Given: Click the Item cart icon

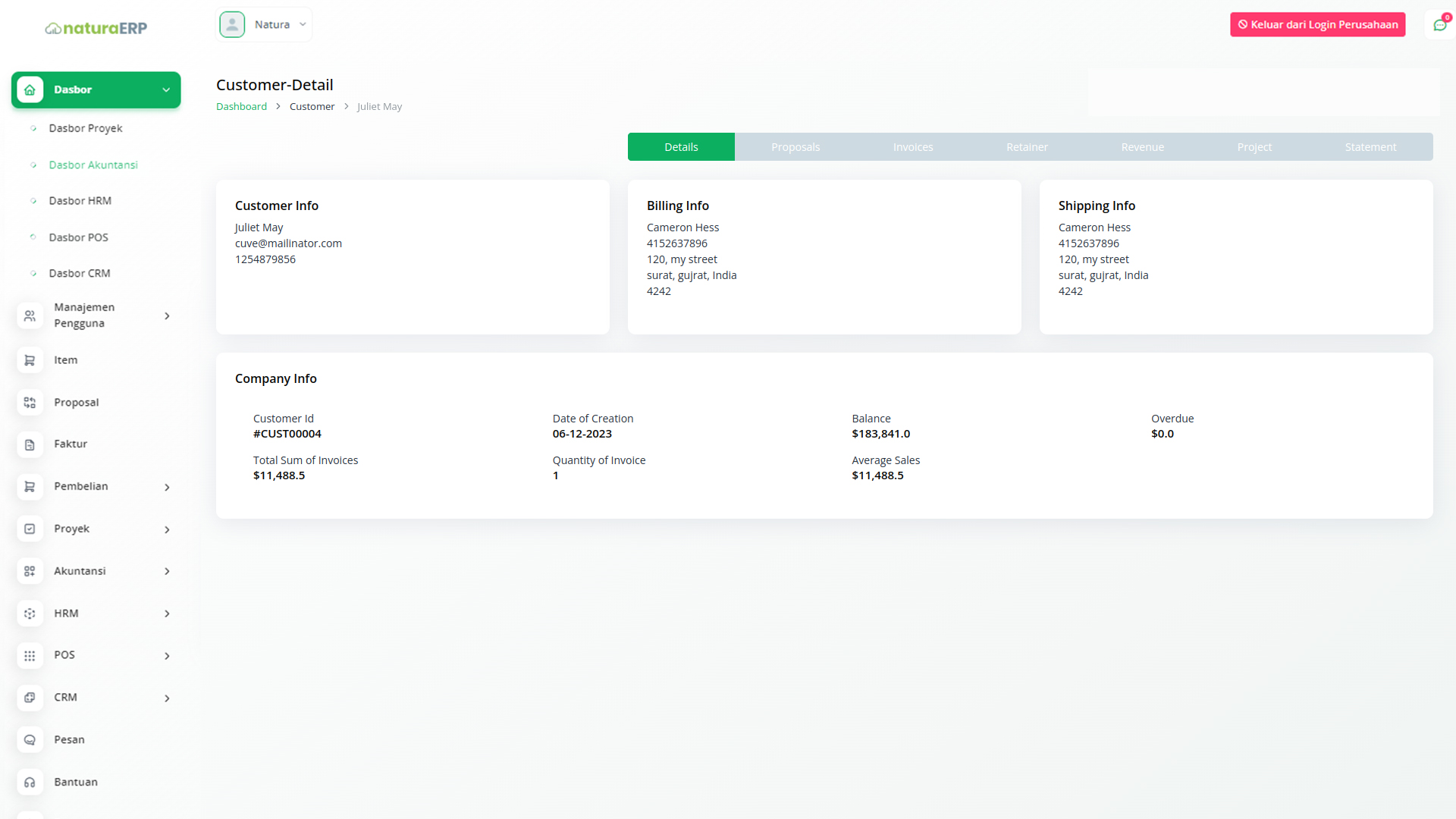Looking at the screenshot, I should coord(30,360).
